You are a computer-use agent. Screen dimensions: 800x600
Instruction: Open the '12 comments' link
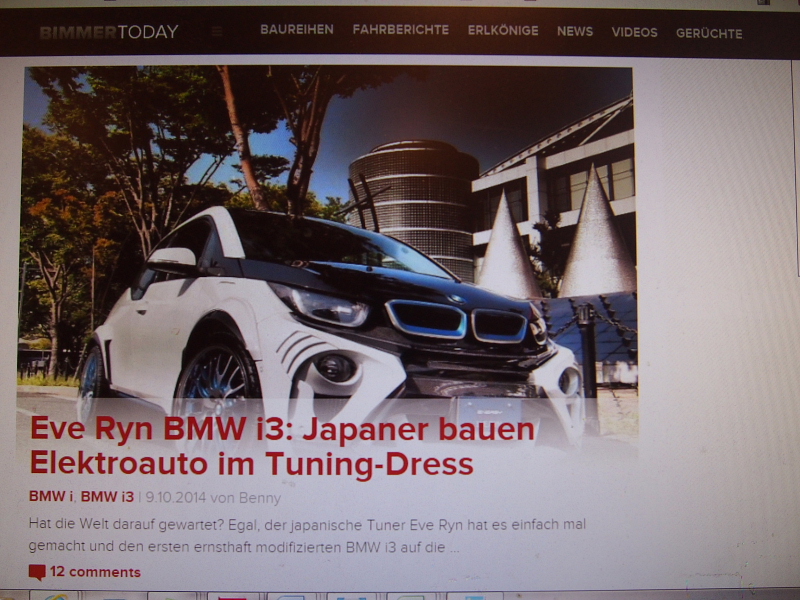tap(95, 572)
